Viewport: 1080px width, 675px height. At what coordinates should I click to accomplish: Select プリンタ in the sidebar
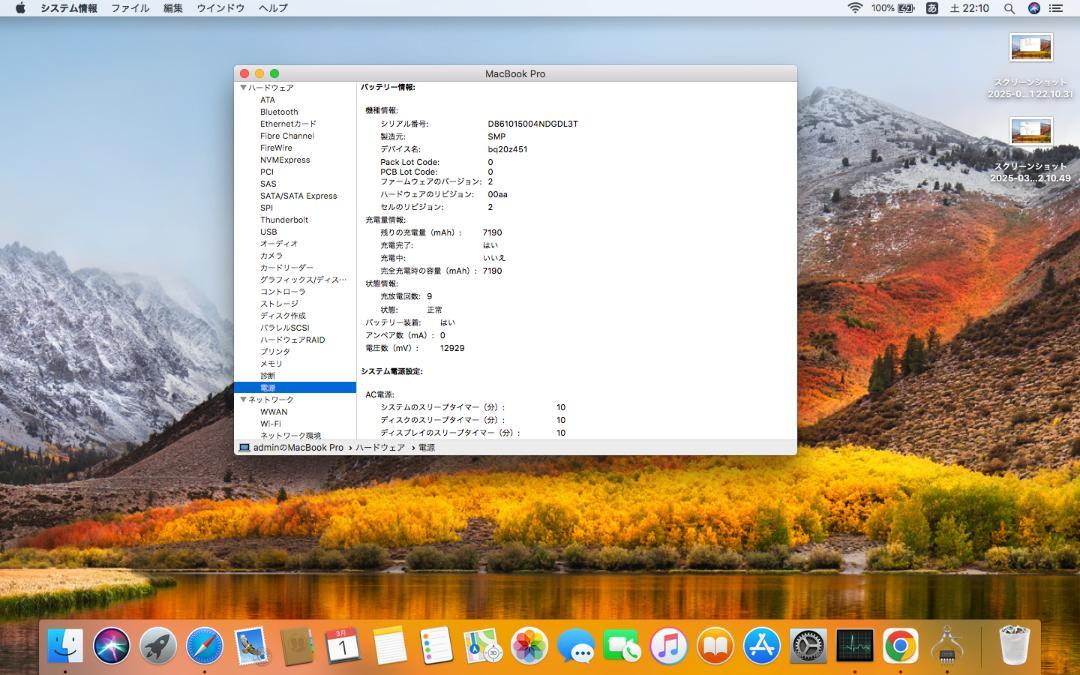275,352
